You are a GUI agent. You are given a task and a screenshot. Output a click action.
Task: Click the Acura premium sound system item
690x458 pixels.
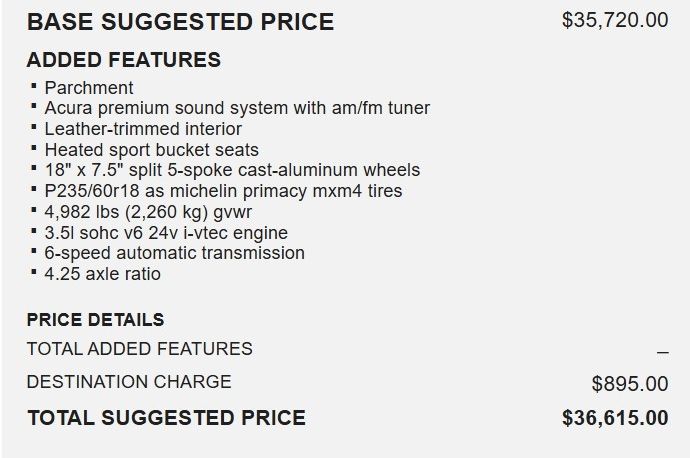pos(237,108)
